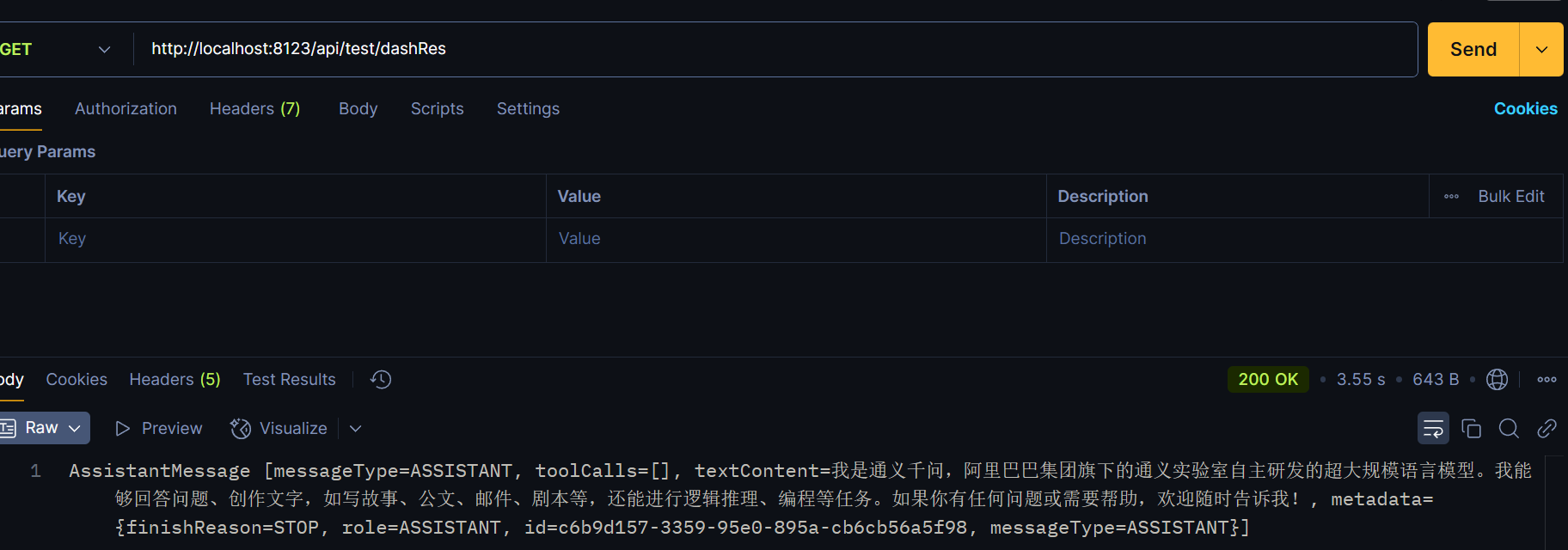Copy response body to clipboard
This screenshot has height=550, width=1568.
[1471, 428]
